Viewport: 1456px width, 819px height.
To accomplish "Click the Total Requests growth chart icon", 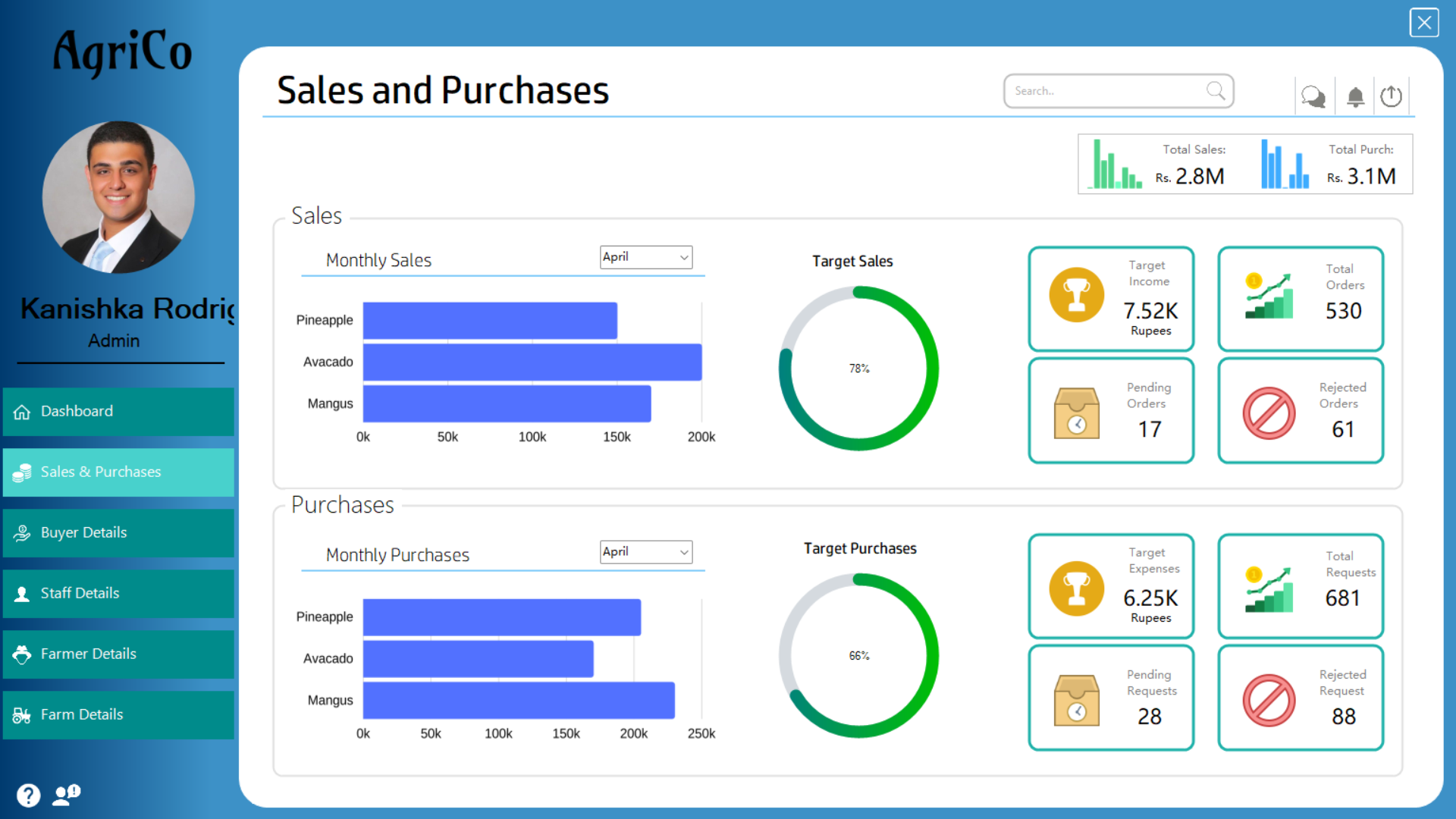I will (1269, 590).
